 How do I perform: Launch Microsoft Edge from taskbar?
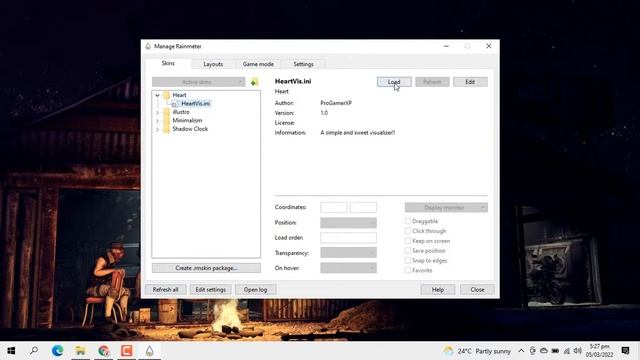[58, 351]
